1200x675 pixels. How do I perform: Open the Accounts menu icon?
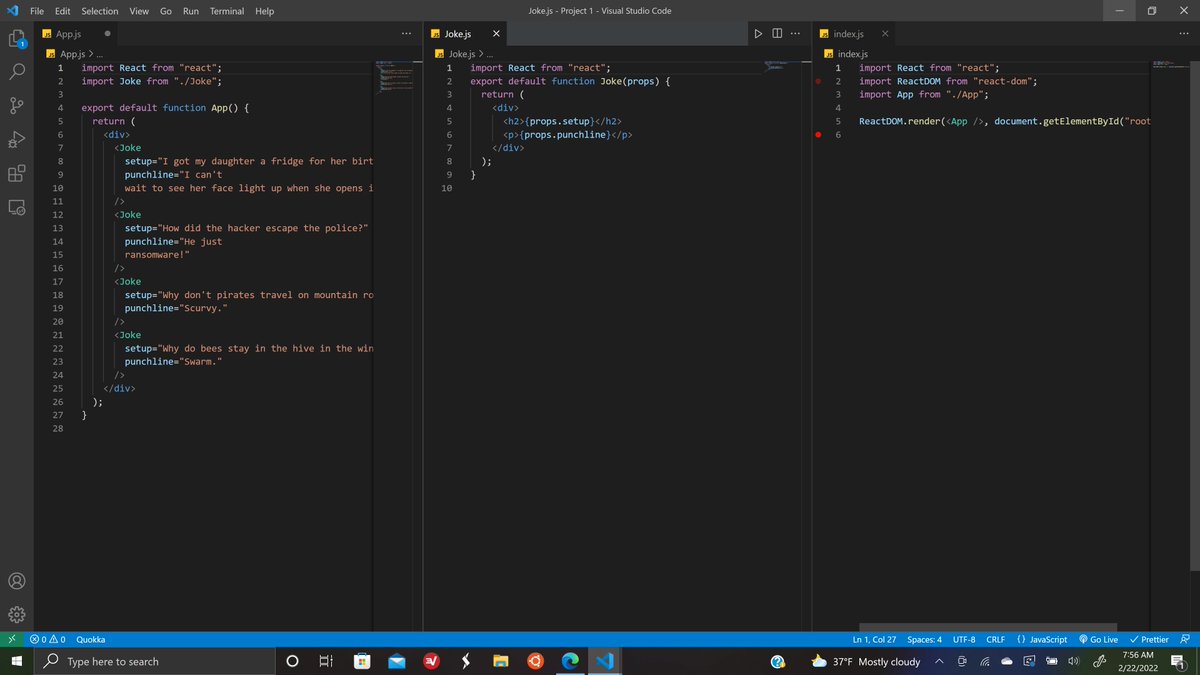[x=17, y=581]
